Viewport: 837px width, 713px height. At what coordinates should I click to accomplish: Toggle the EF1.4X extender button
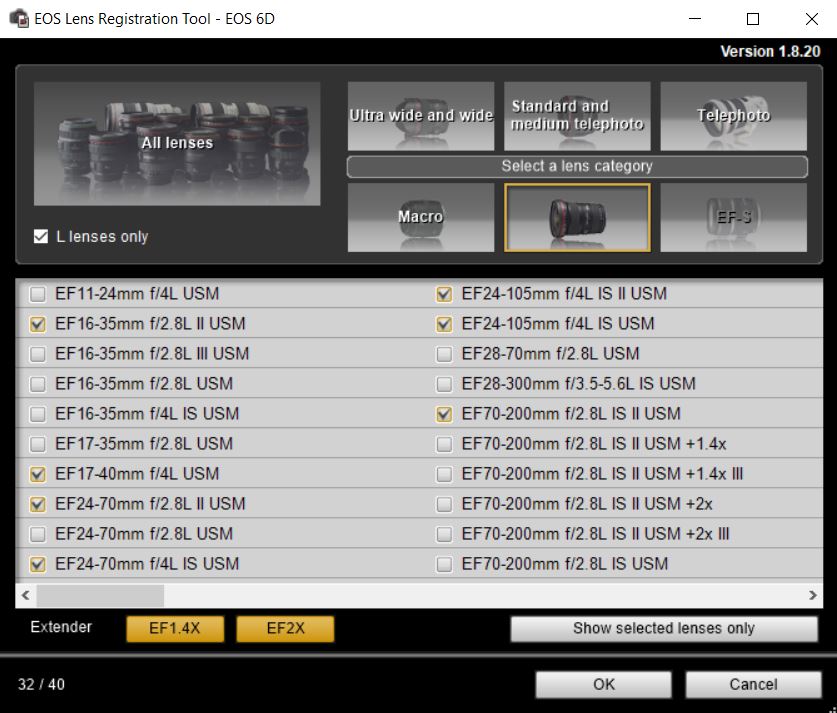[x=175, y=629]
